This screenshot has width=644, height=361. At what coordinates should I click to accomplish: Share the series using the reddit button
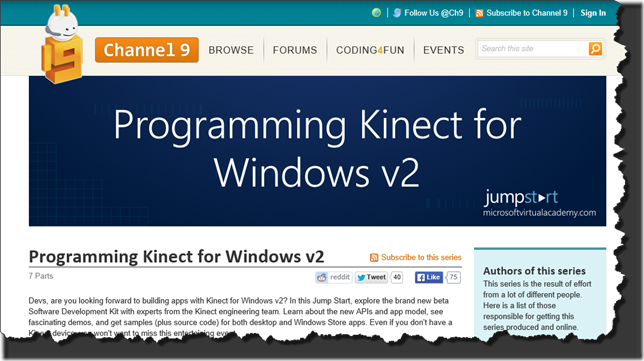click(x=334, y=277)
